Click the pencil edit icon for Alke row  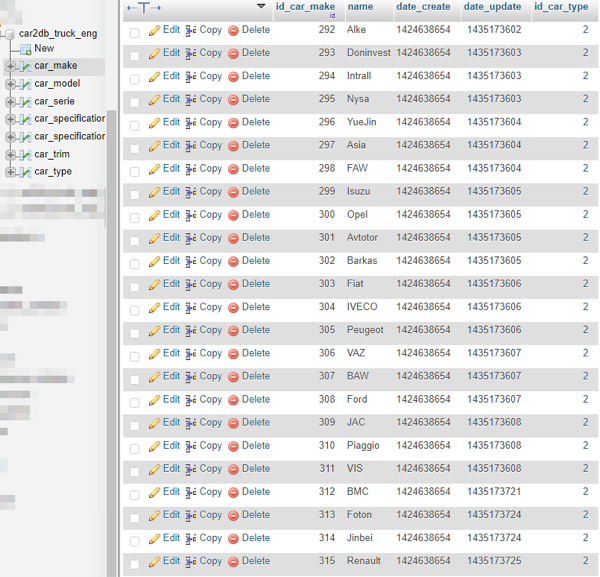tap(154, 31)
